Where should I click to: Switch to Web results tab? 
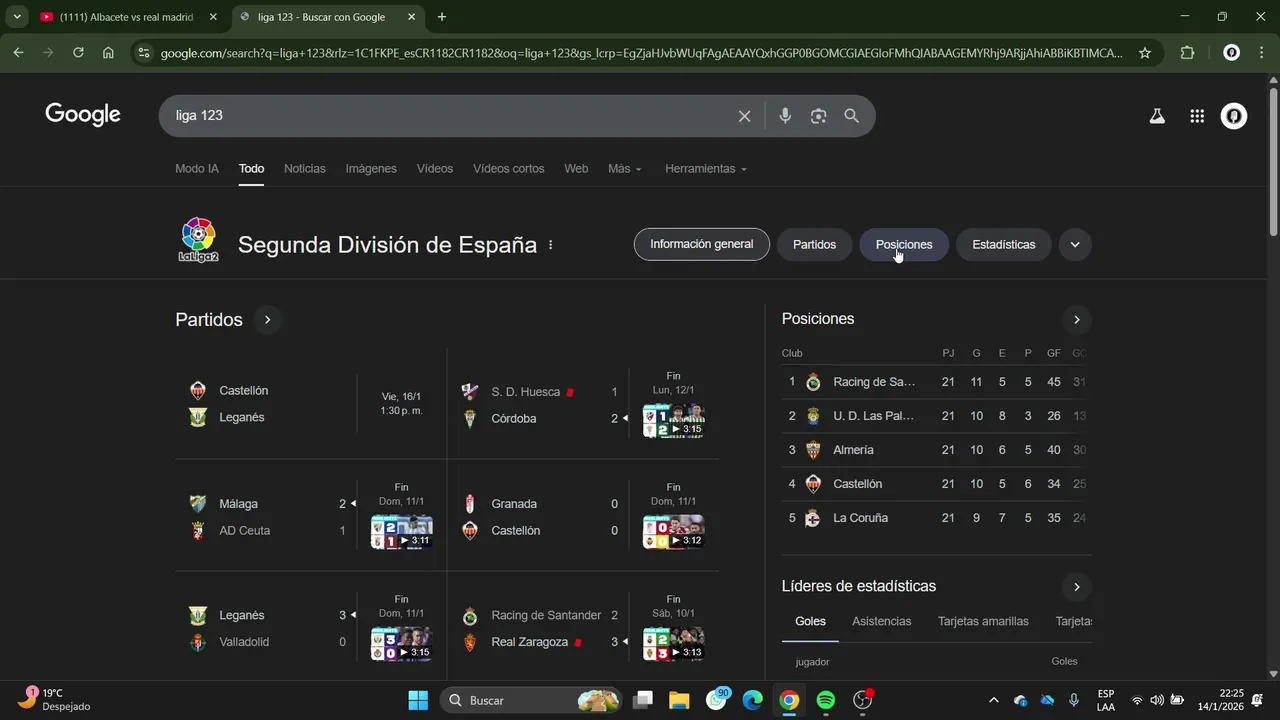tap(576, 169)
